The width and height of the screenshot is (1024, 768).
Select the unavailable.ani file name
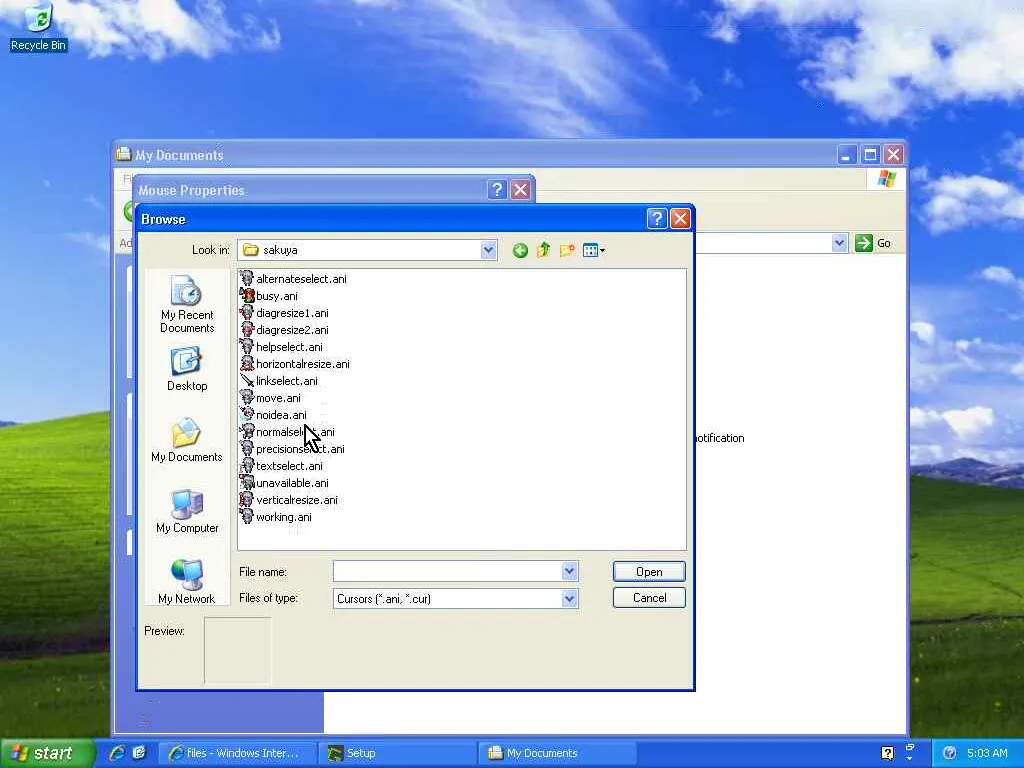coord(293,483)
